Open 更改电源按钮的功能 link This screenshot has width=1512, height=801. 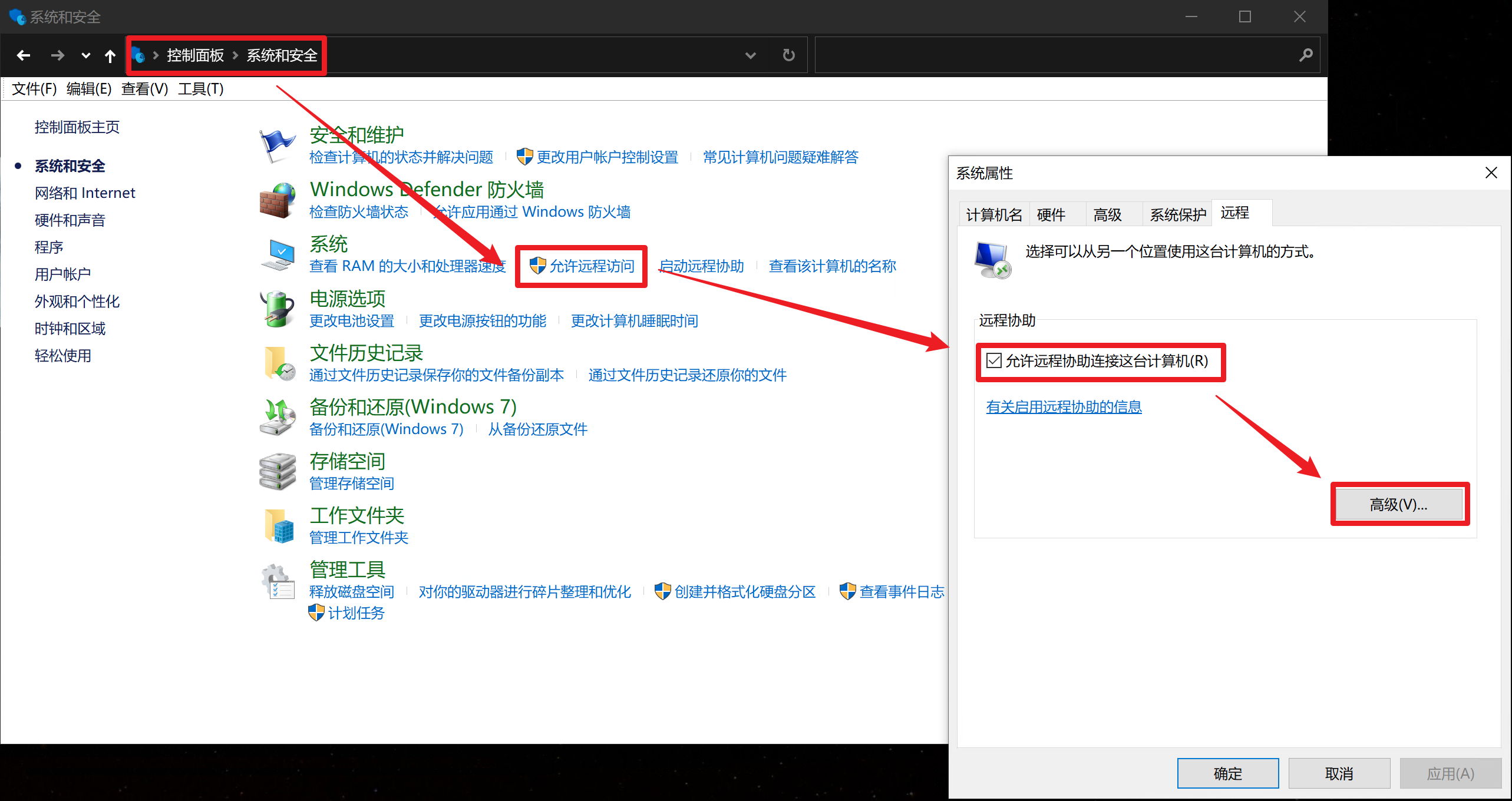(483, 321)
